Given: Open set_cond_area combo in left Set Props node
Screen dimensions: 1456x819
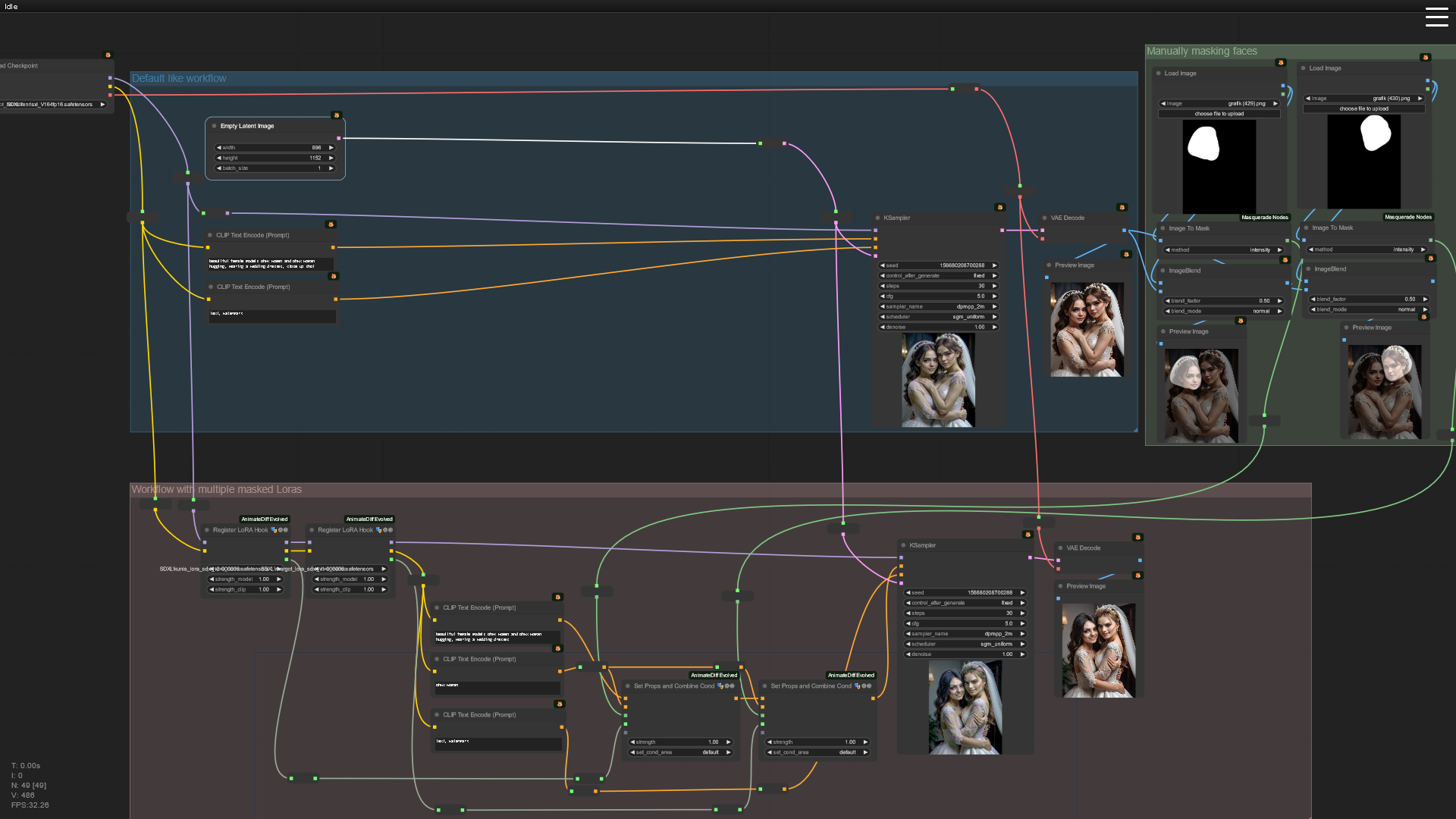Looking at the screenshot, I should tap(681, 752).
